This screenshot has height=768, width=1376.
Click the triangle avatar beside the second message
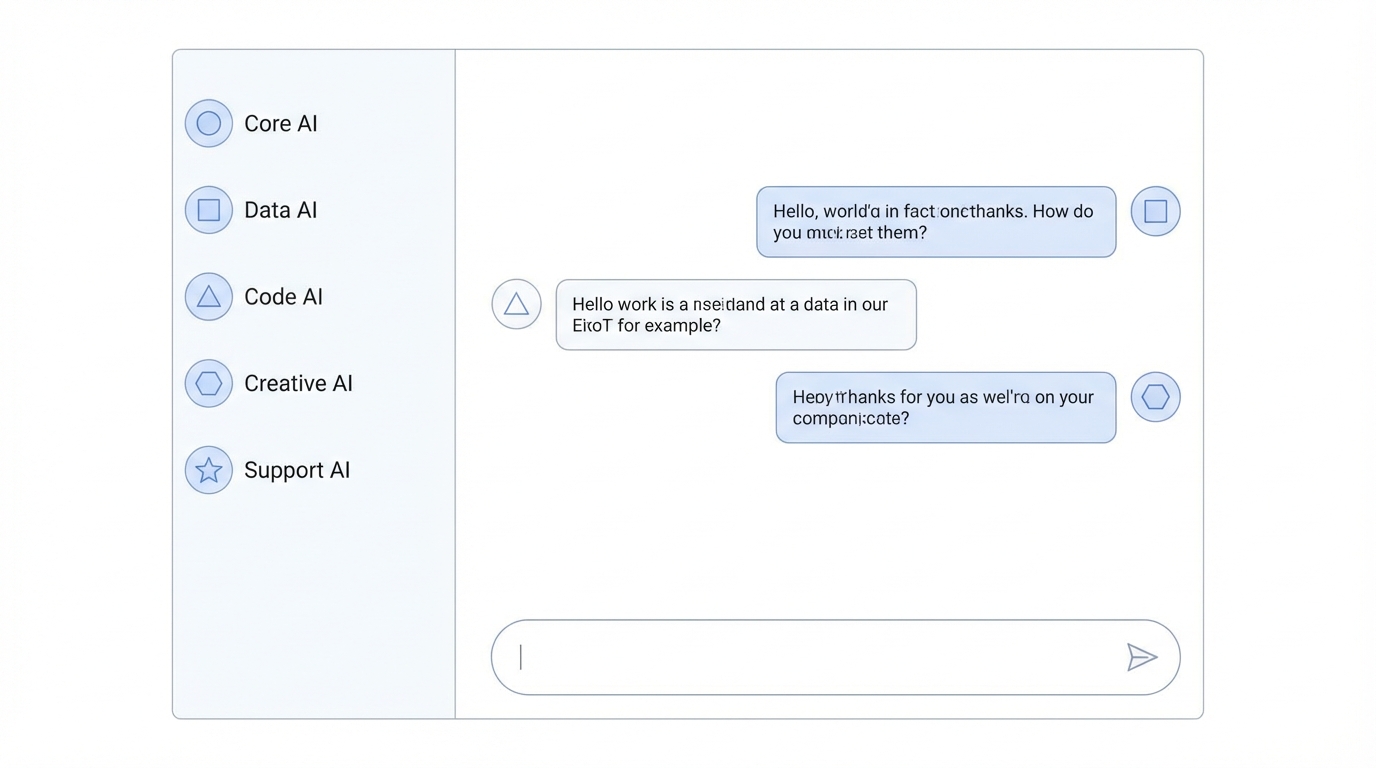point(516,304)
